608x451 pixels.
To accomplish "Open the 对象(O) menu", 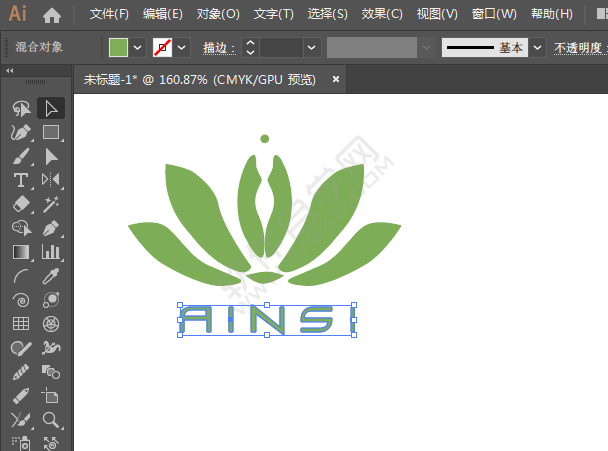I will pyautogui.click(x=218, y=14).
